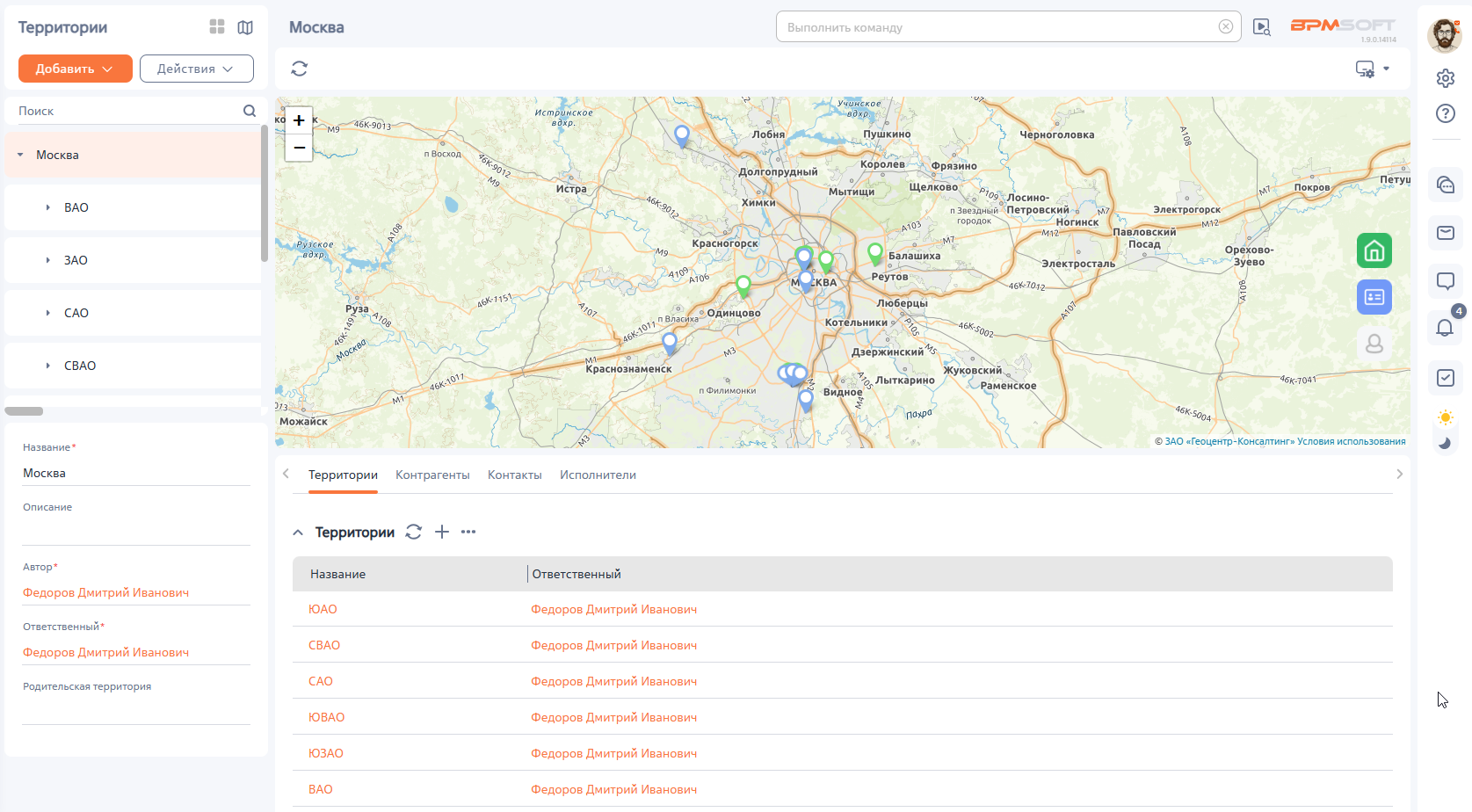
Task: Open the Территории detail more-actions menu
Action: [468, 532]
